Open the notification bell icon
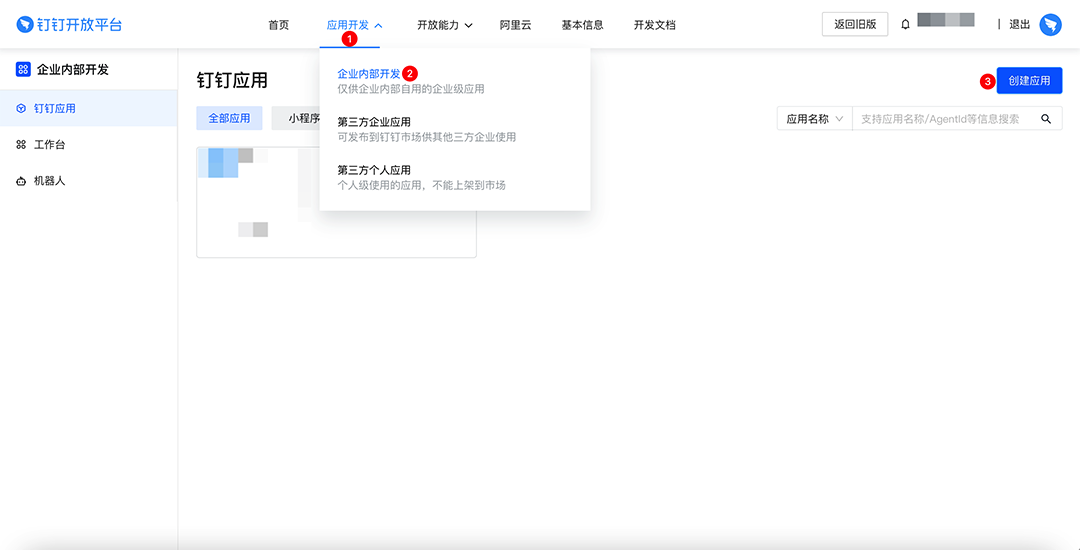Image resolution: width=1080 pixels, height=550 pixels. coord(905,25)
